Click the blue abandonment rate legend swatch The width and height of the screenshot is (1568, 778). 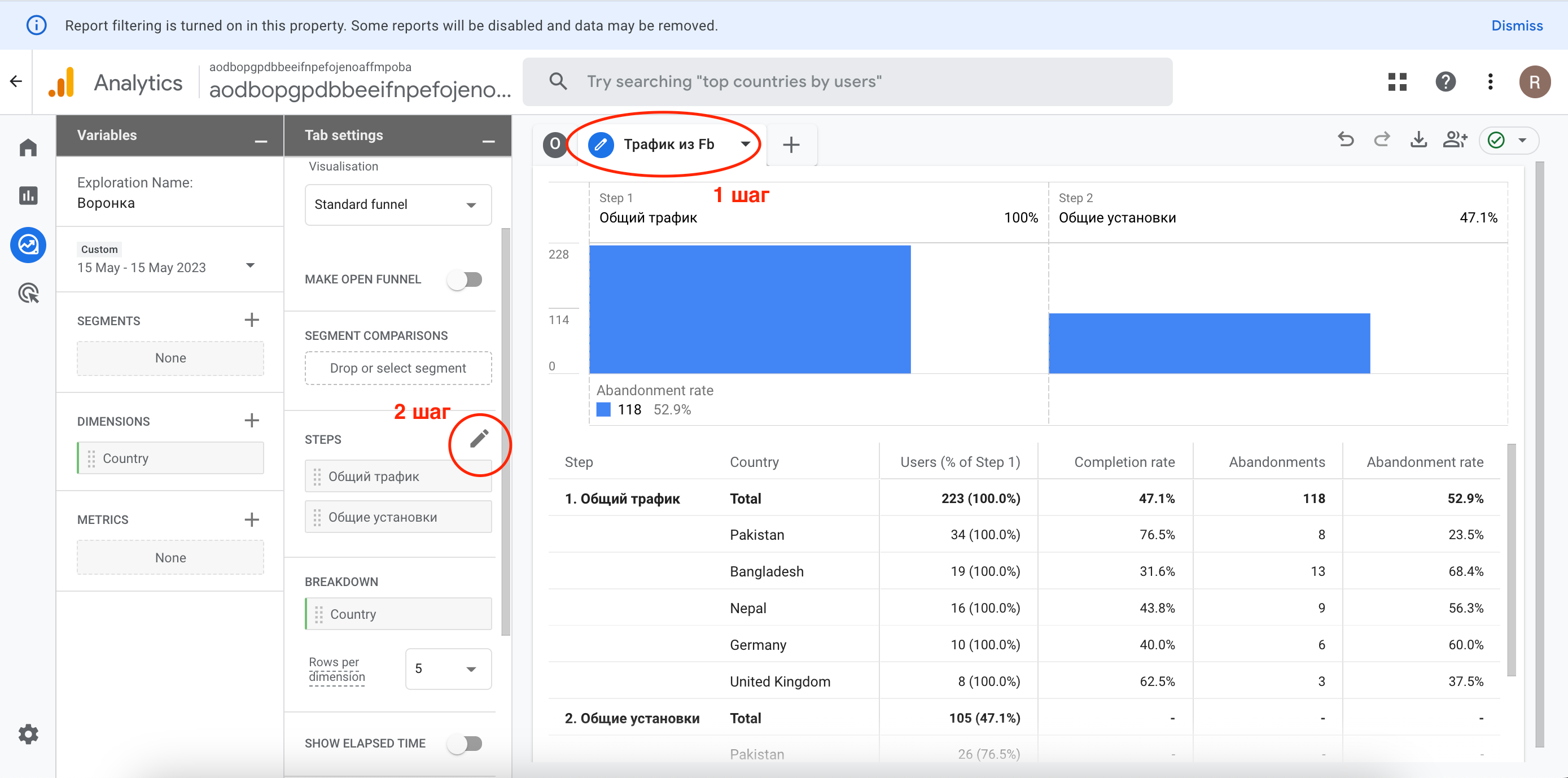tap(603, 410)
